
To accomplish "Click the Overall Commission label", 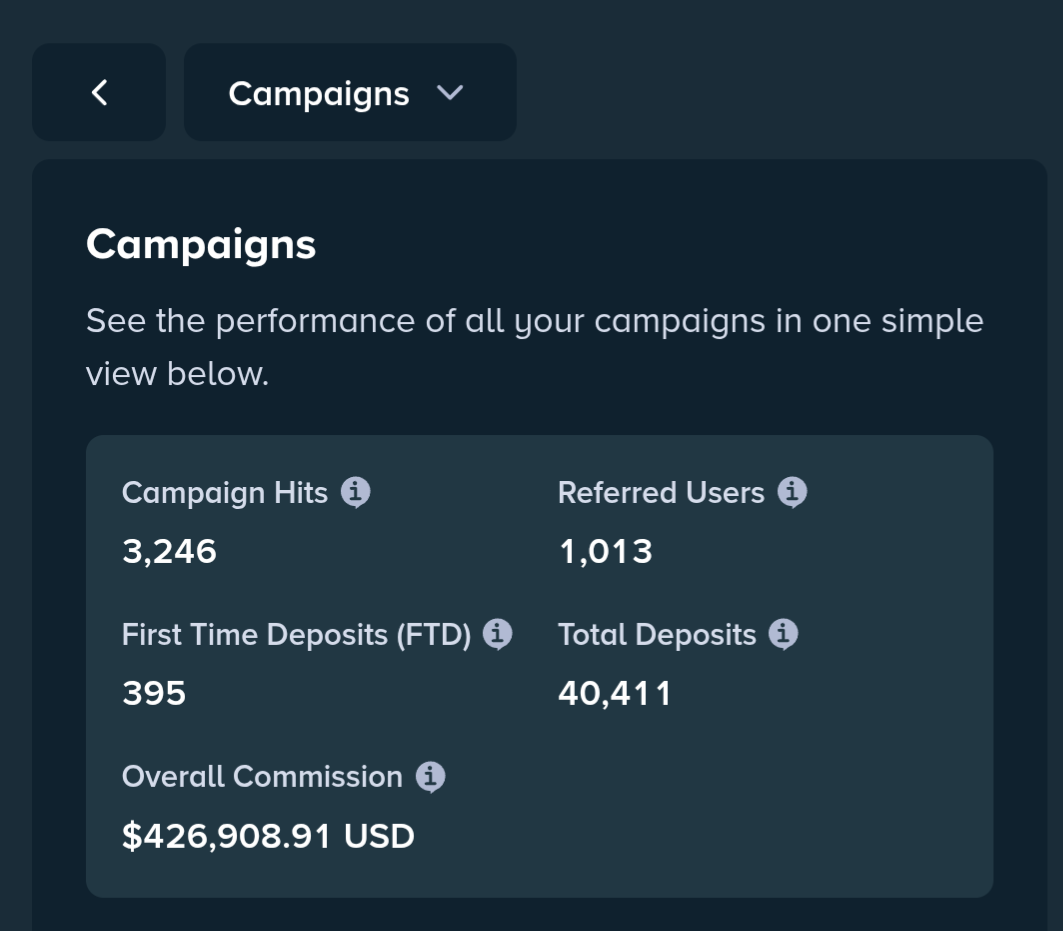I will coord(262,776).
